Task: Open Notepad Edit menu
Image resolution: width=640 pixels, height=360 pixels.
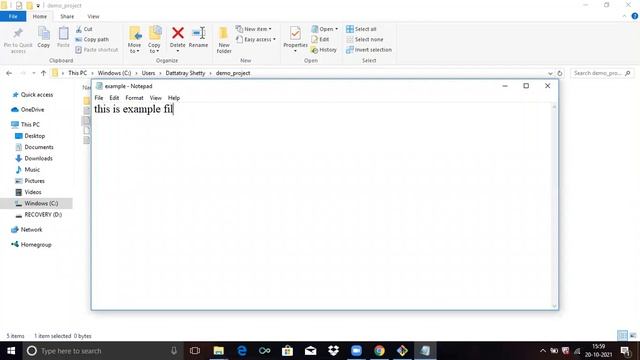Action: [x=114, y=98]
